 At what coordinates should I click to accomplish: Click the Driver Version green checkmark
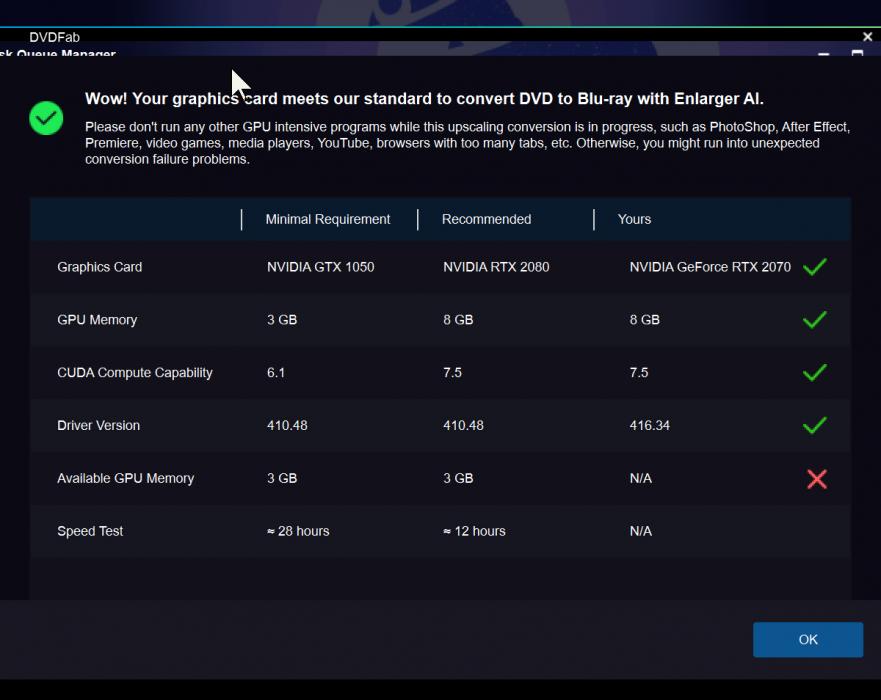(x=815, y=425)
